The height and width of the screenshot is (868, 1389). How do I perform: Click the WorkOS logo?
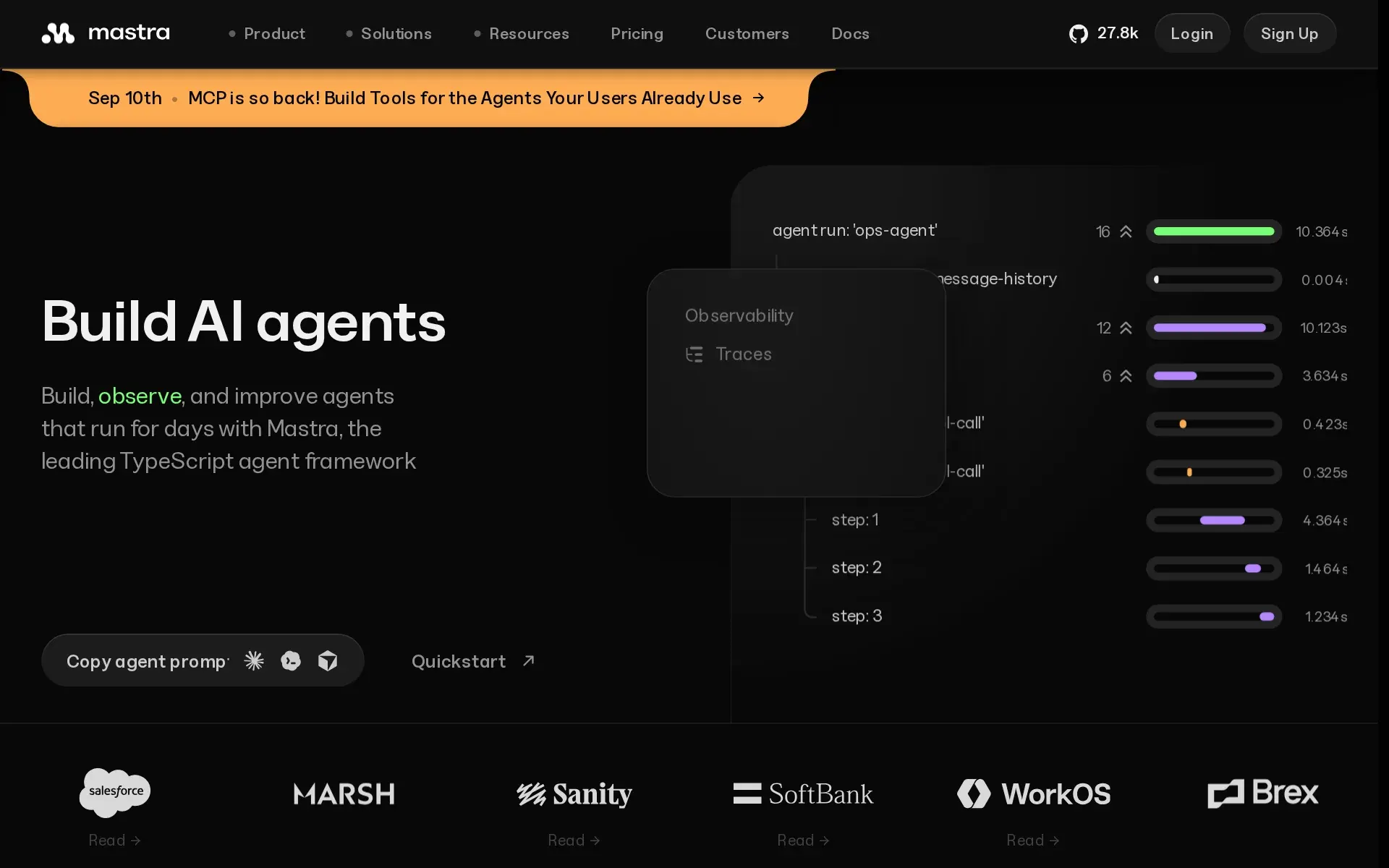tap(1033, 793)
